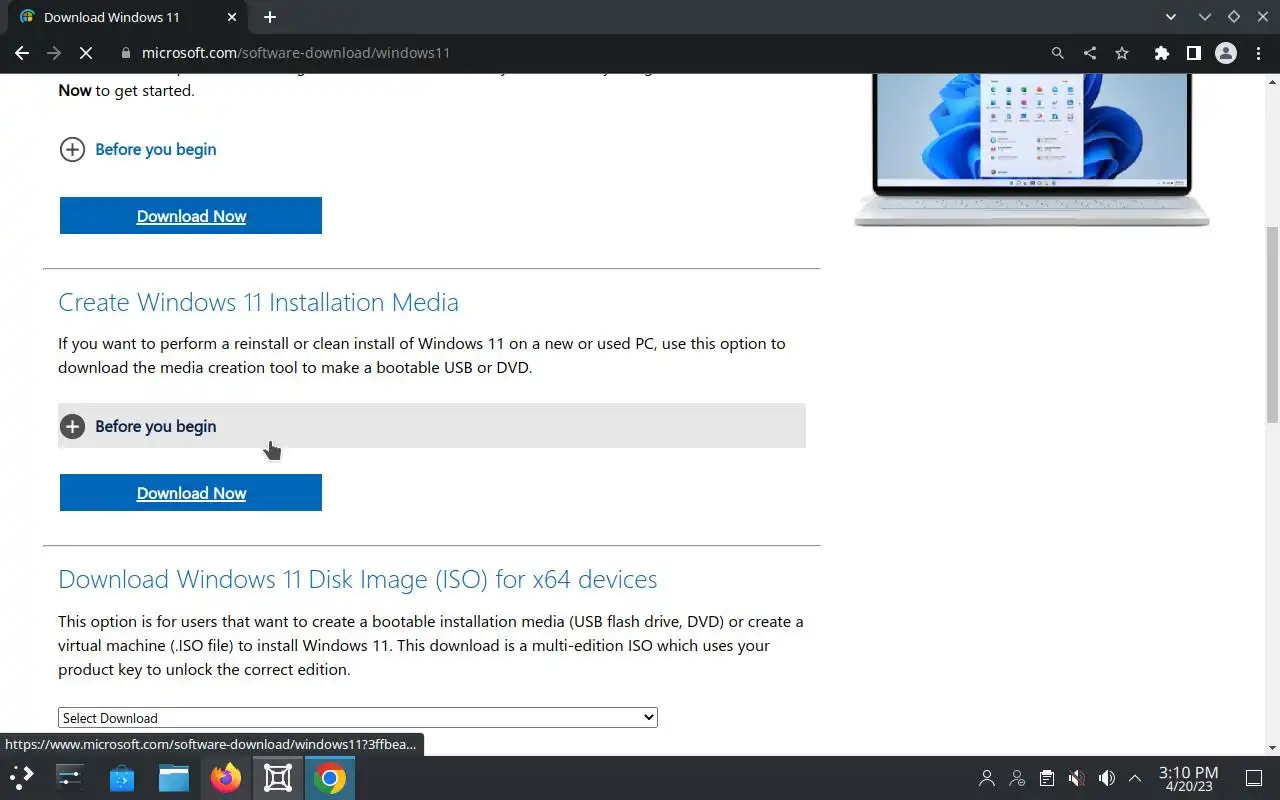This screenshot has width=1280, height=800.
Task: Go back to the previous page
Action: pyautogui.click(x=22, y=53)
